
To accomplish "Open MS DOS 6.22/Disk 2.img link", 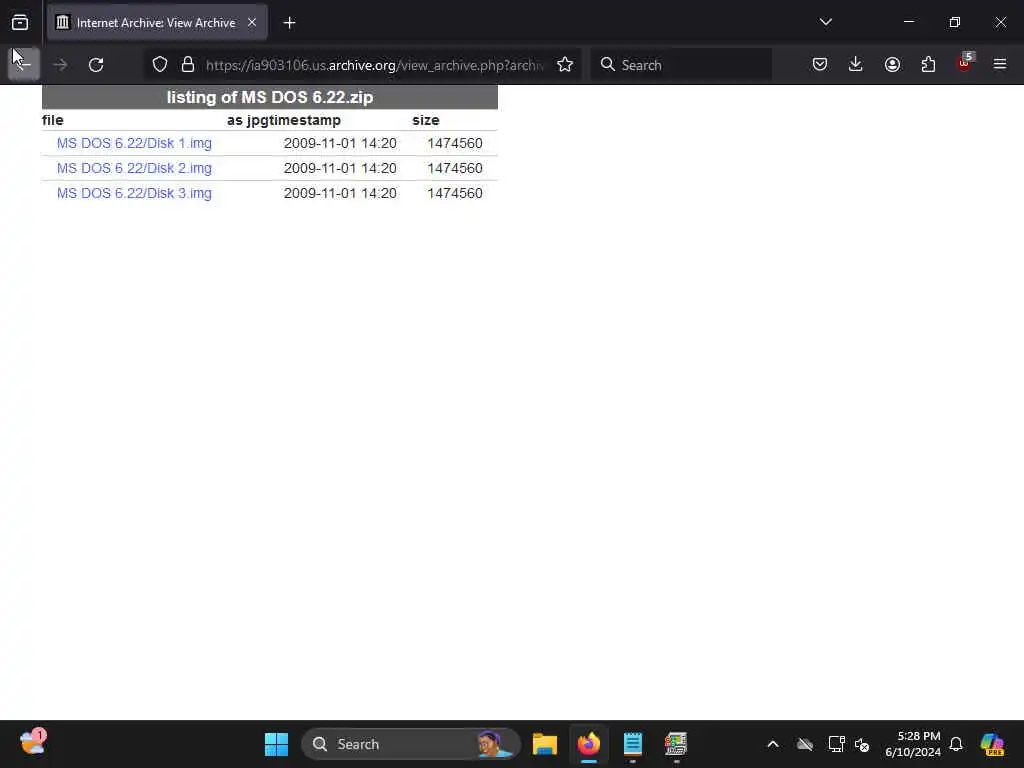I will [134, 168].
